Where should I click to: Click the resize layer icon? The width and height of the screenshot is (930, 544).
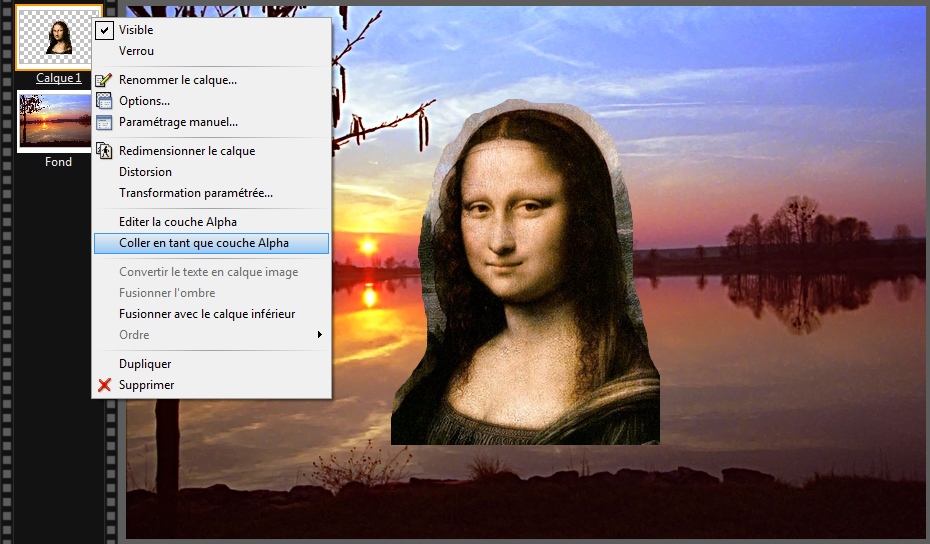[104, 151]
